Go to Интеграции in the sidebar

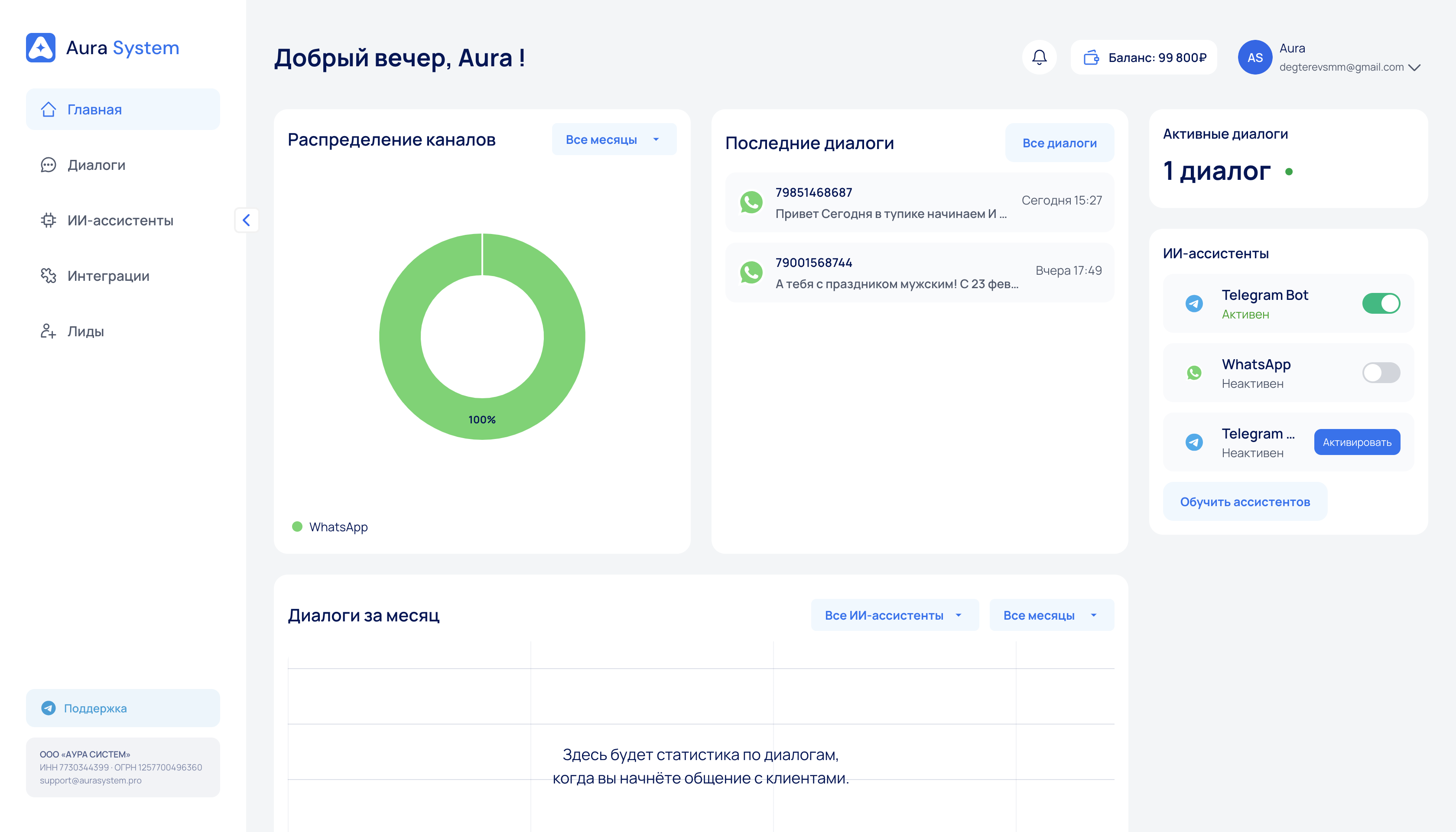(108, 276)
